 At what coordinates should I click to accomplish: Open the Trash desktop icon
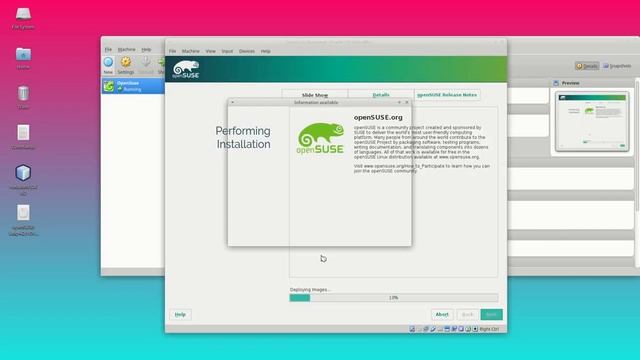tap(23, 94)
